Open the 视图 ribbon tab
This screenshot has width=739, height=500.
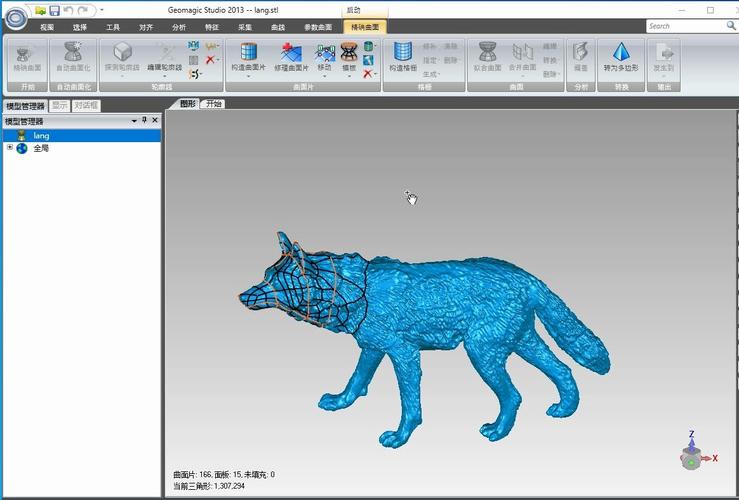point(47,27)
